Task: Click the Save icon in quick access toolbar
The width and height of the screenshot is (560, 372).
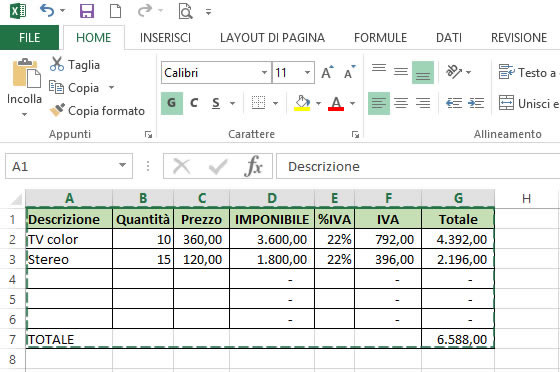Action: tap(87, 11)
